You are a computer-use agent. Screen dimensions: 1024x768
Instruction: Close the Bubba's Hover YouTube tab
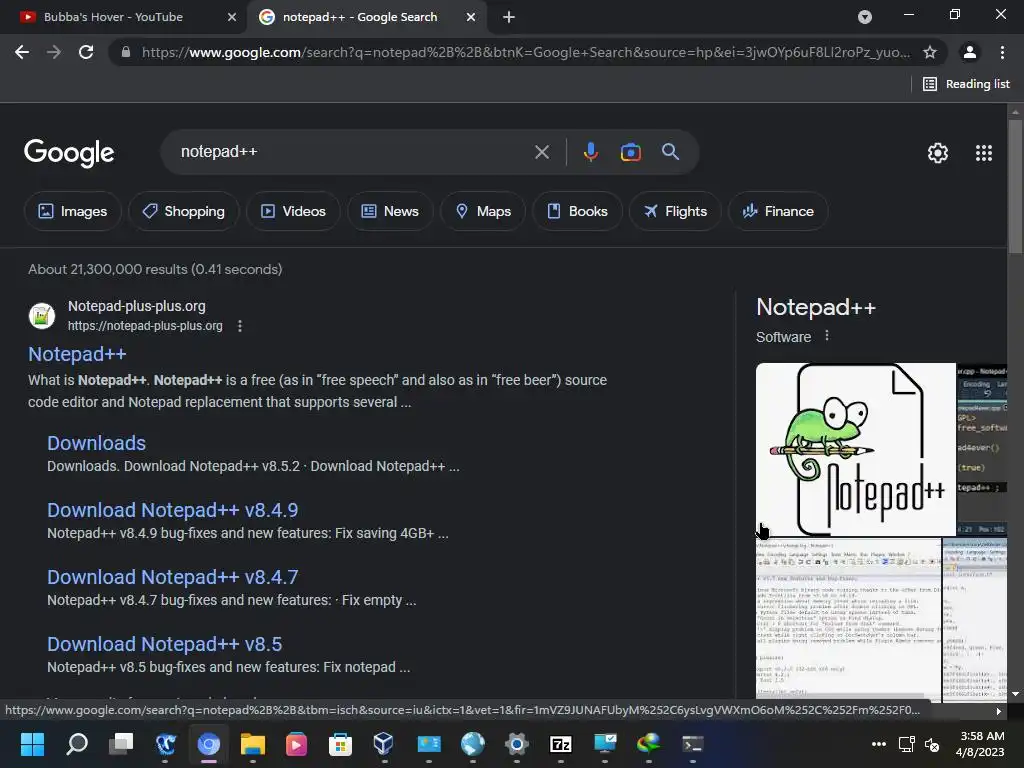tap(231, 17)
